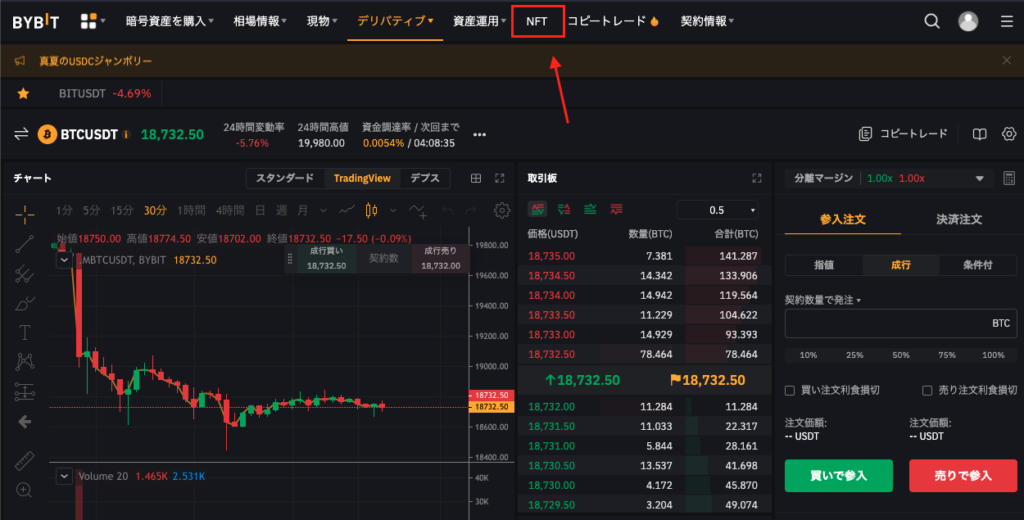Expand the chart to fullscreen
This screenshot has width=1024, height=520.
coord(500,178)
